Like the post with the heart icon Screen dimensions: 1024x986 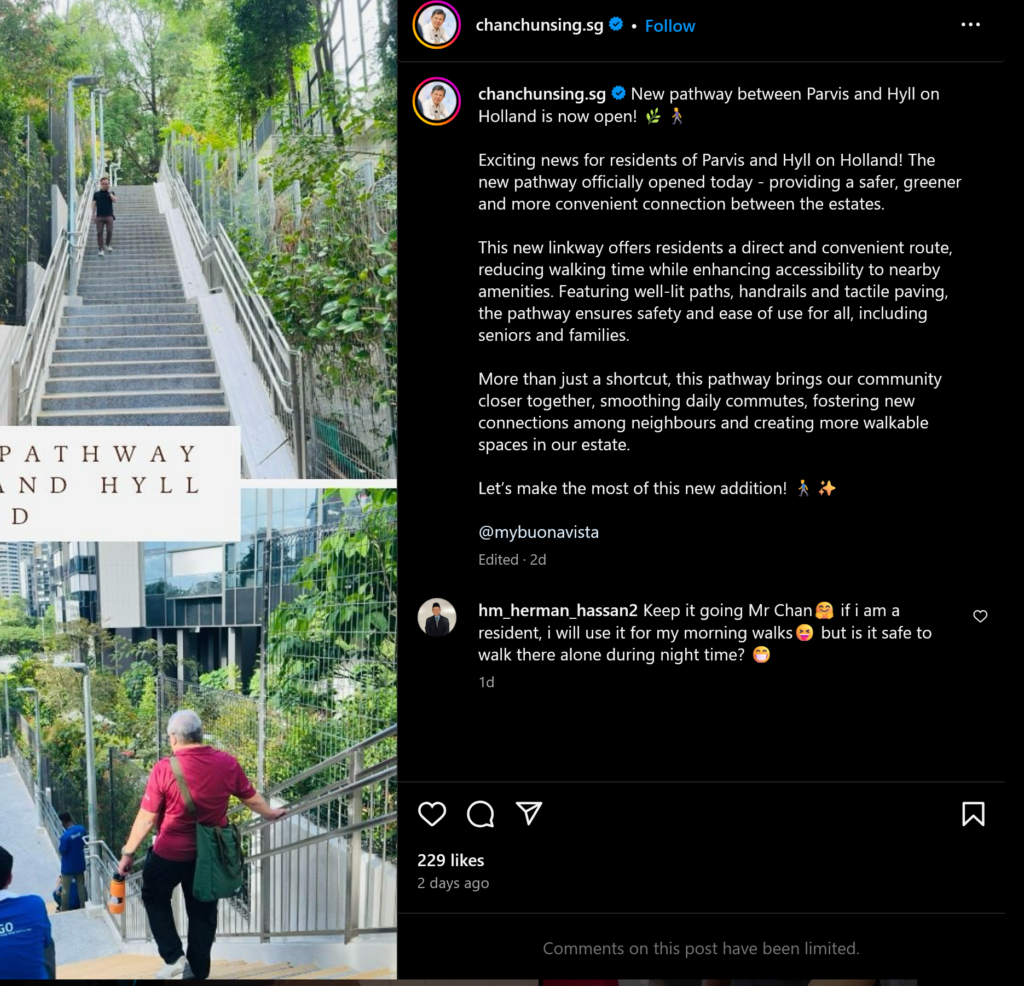(x=432, y=814)
